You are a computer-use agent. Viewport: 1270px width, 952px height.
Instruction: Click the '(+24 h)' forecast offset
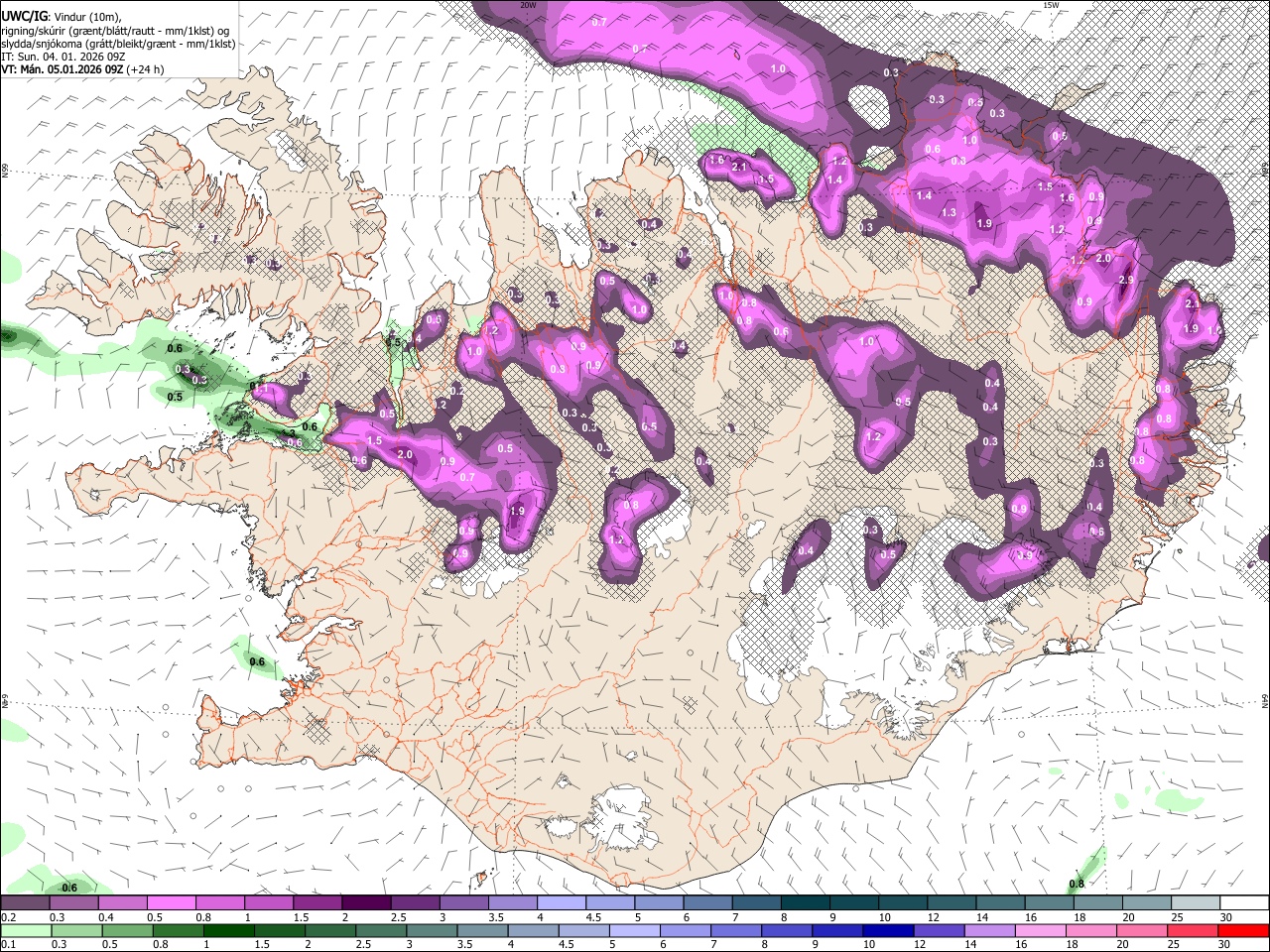[146, 69]
